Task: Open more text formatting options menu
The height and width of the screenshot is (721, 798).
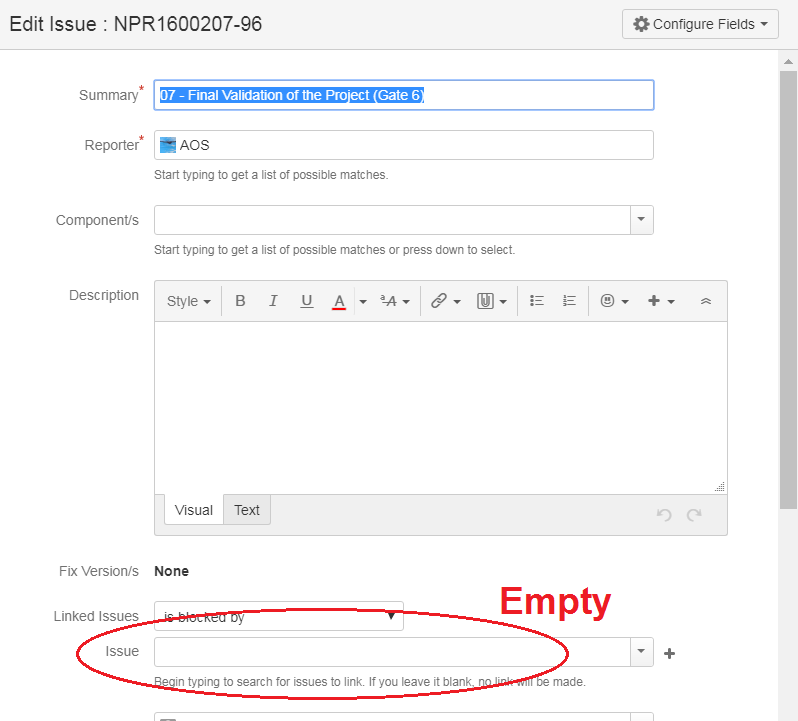Action: click(x=395, y=301)
